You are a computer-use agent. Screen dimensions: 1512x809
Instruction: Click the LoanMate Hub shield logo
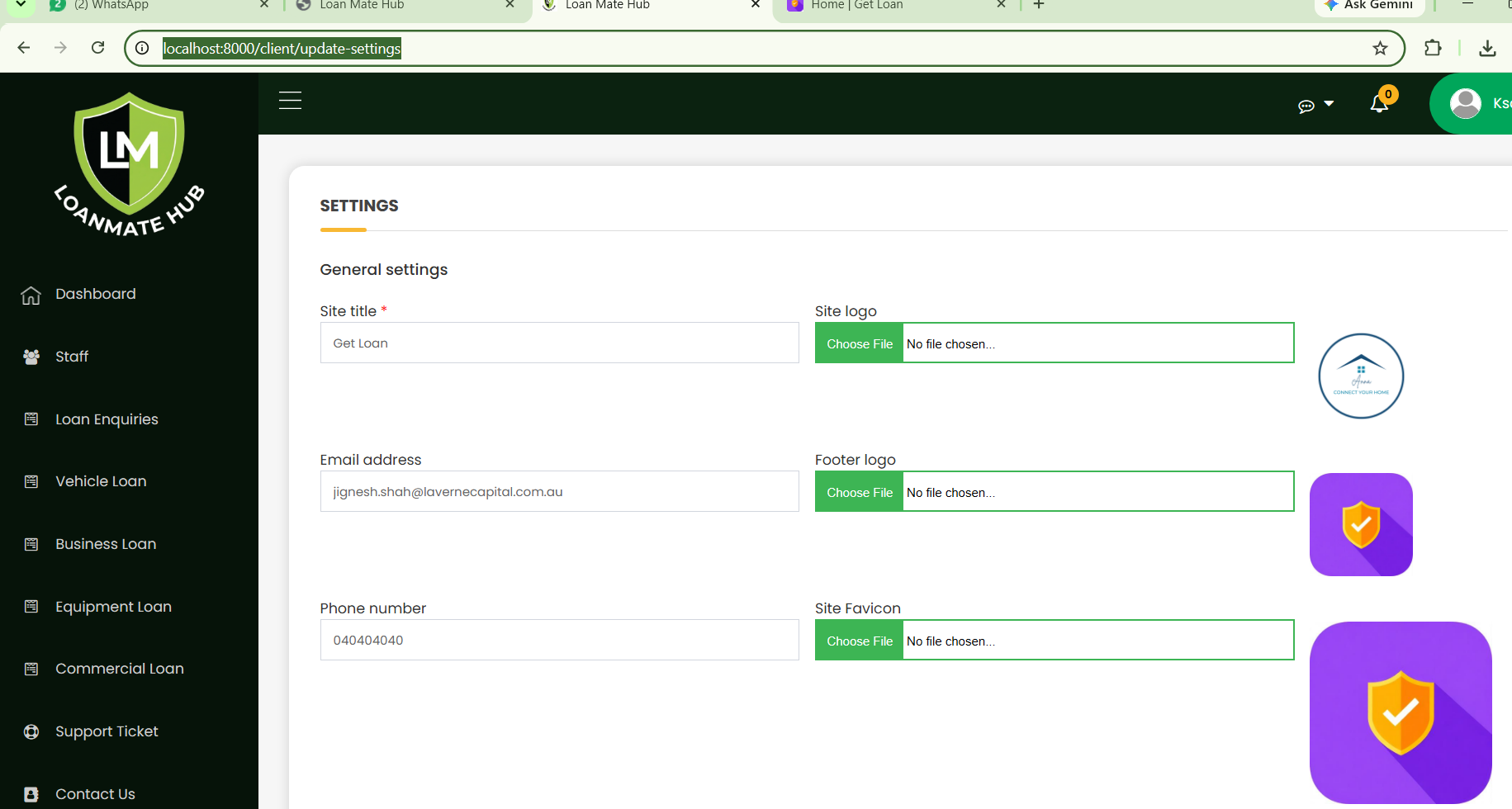[x=130, y=163]
